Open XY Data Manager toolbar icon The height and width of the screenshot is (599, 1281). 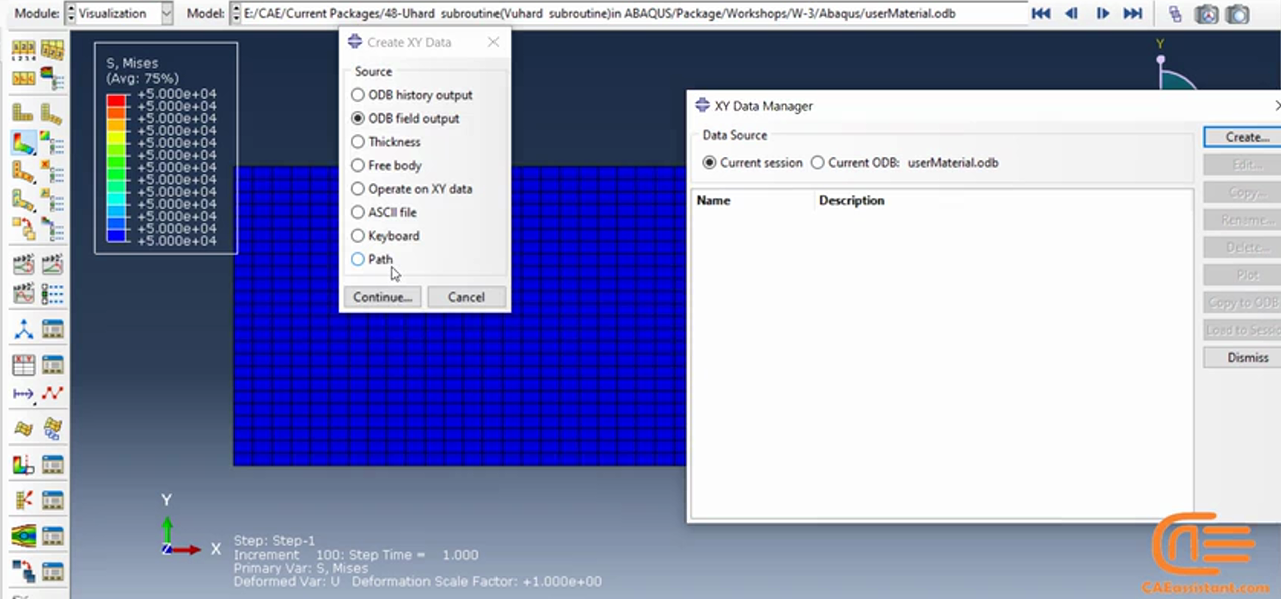click(52, 365)
